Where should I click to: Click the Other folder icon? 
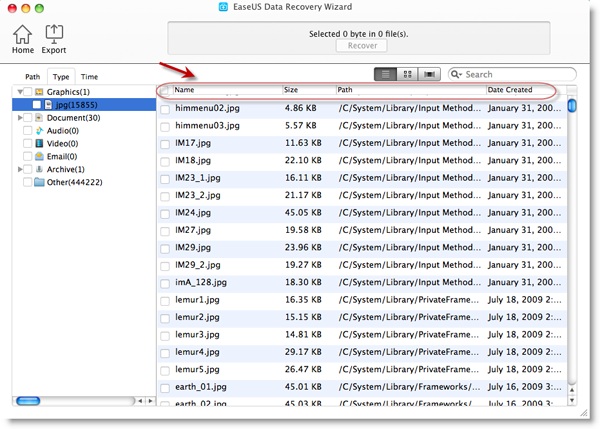(39, 182)
